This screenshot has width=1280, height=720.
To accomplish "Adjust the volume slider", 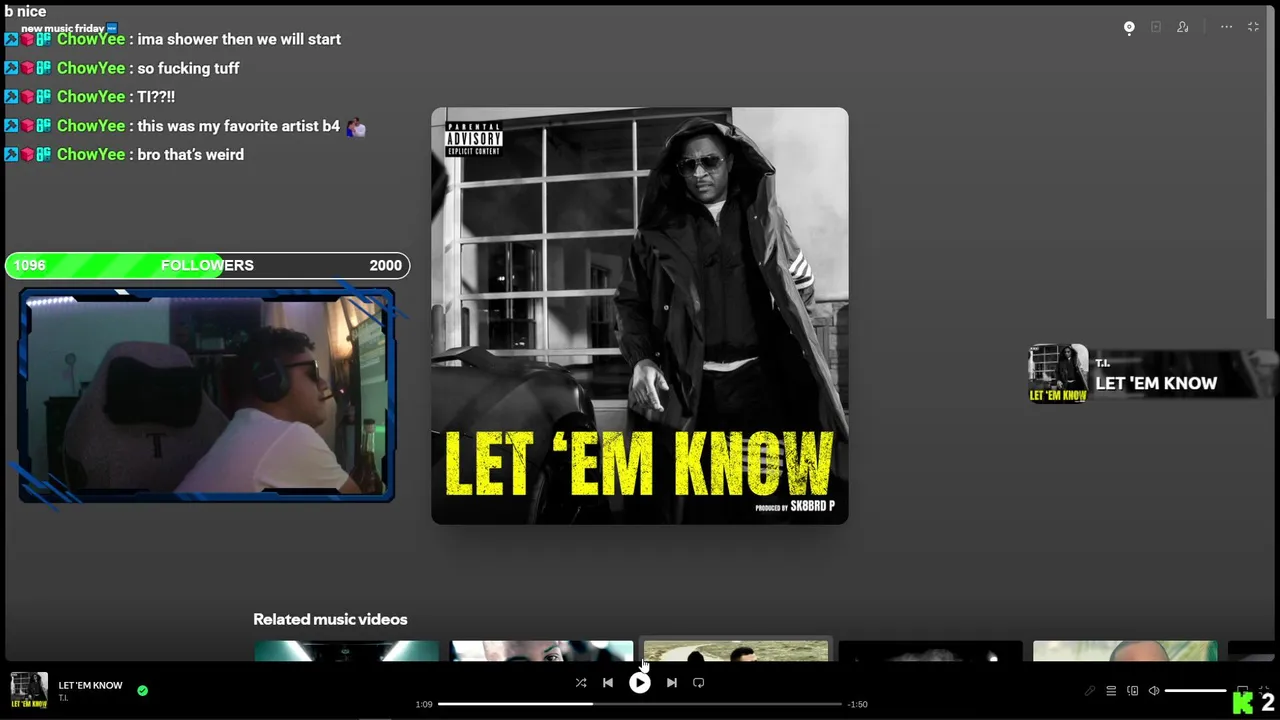I will (x=1195, y=691).
